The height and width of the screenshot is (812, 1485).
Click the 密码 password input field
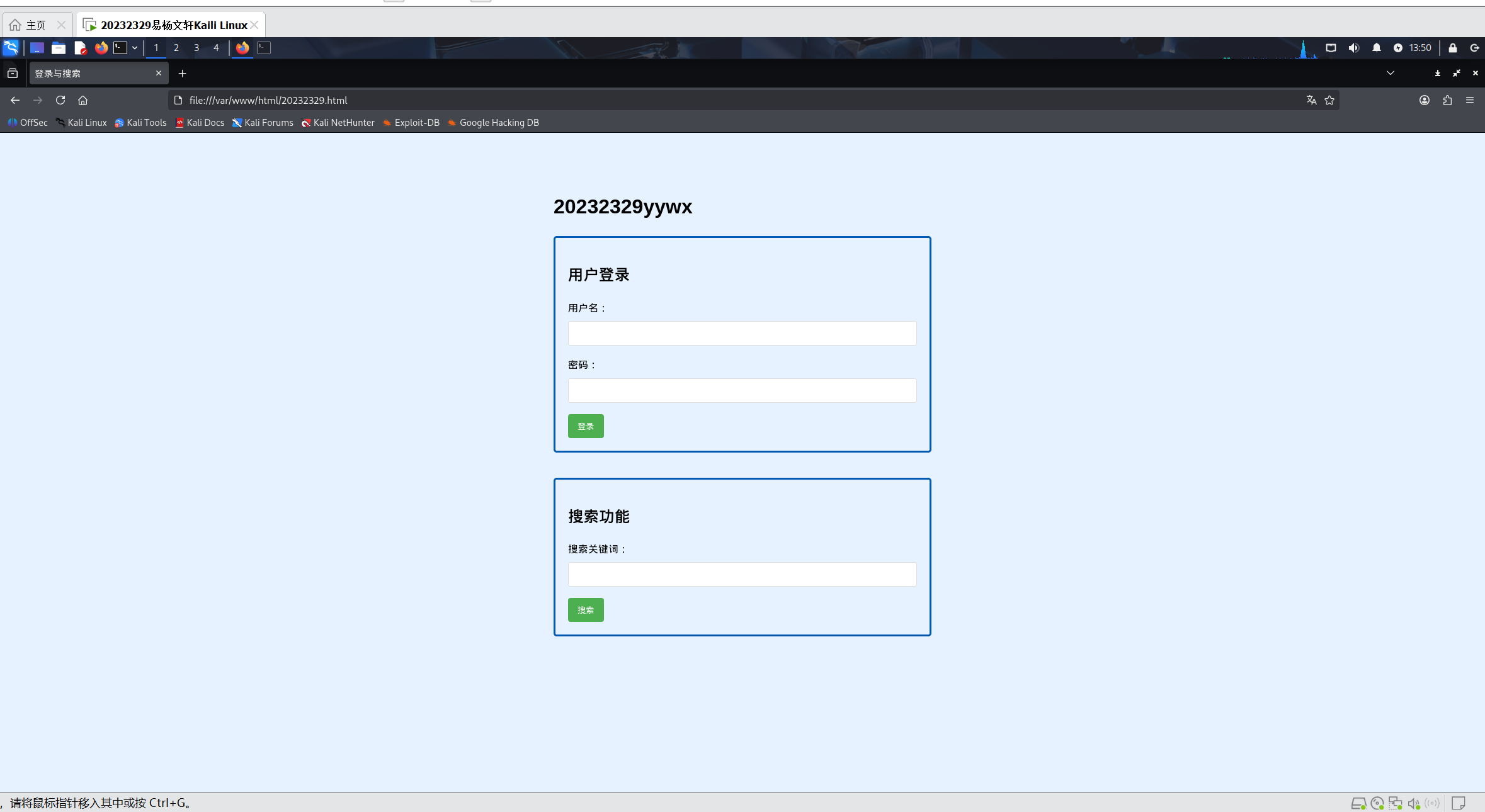(x=742, y=390)
